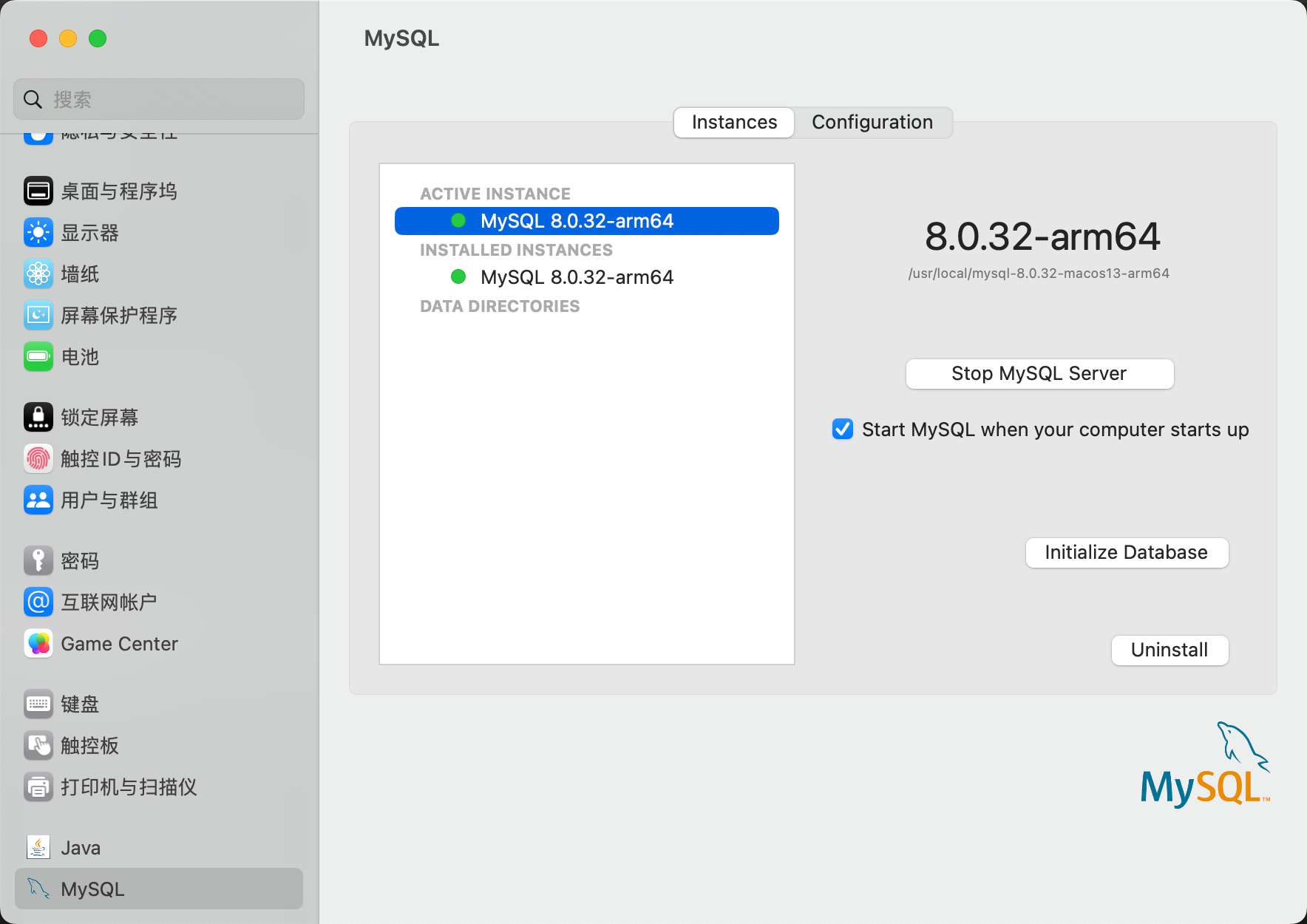Click the green zoom window button
The width and height of the screenshot is (1307, 924).
[x=98, y=38]
